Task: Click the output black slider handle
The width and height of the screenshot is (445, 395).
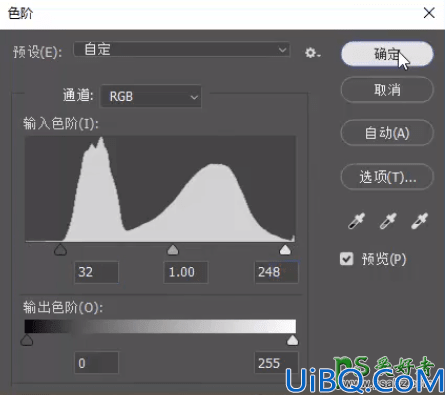Action: (x=27, y=340)
